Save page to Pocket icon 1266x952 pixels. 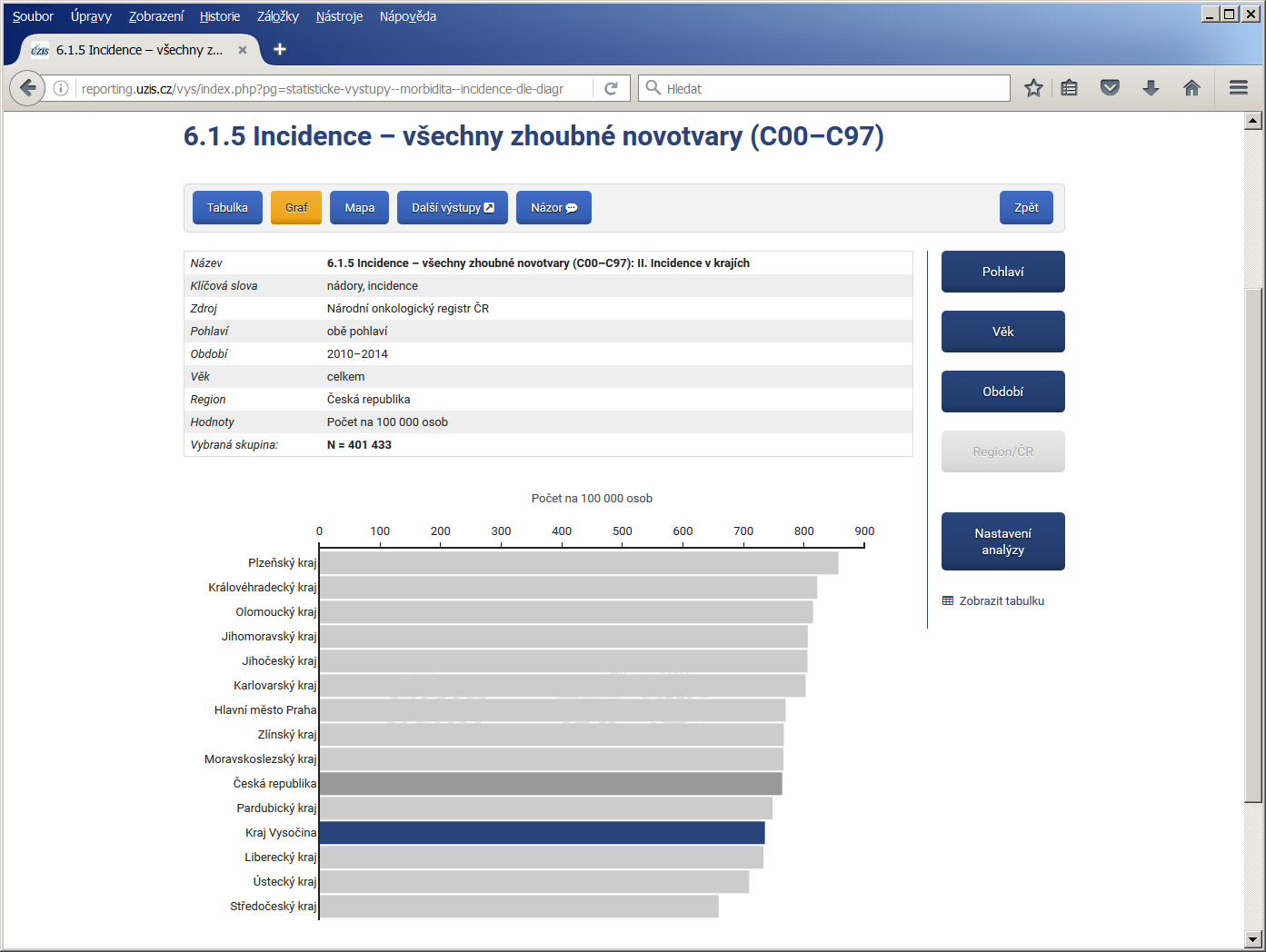click(1110, 88)
